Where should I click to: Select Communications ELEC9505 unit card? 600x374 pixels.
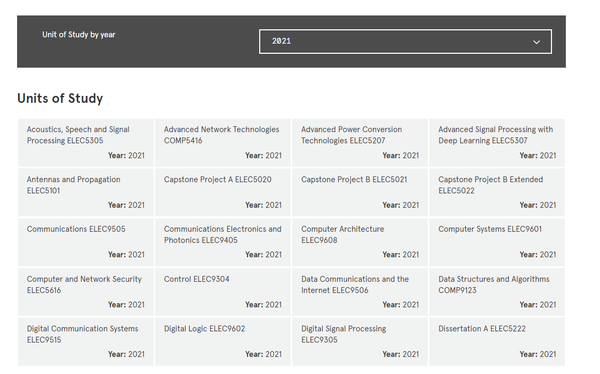click(86, 242)
